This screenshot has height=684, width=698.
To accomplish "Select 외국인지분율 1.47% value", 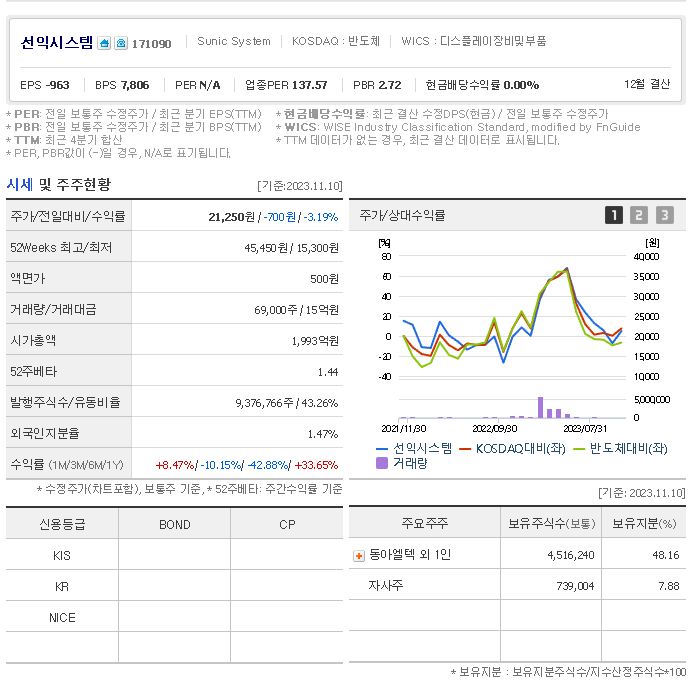I will pos(323,434).
